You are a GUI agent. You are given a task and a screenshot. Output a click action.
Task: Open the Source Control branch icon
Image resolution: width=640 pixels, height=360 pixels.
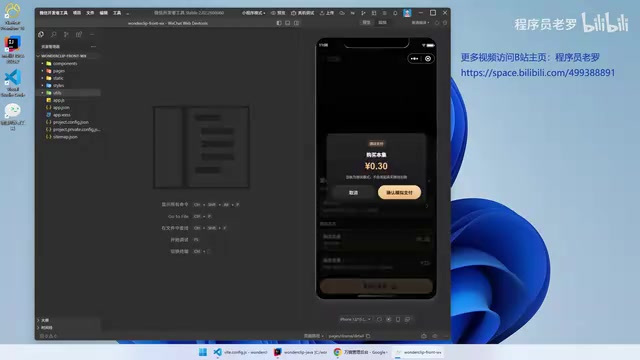pos(66,34)
